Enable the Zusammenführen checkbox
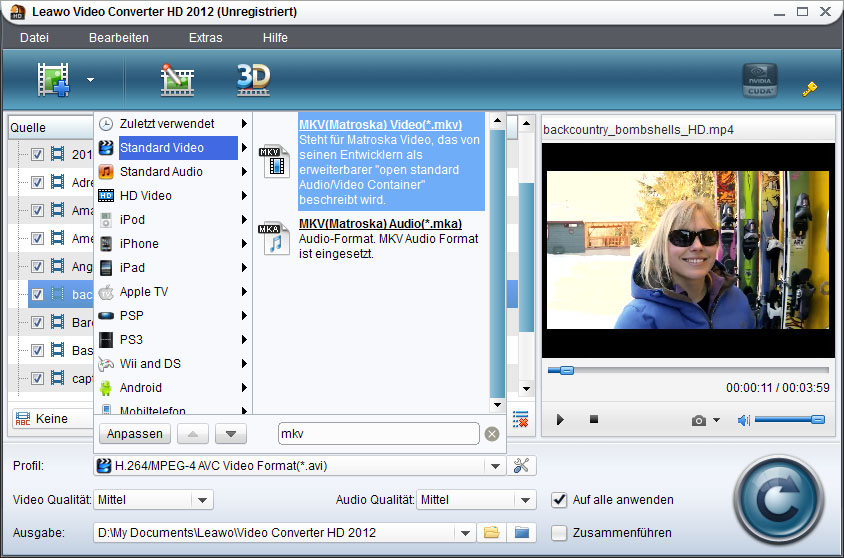The width and height of the screenshot is (844, 558). tap(560, 532)
